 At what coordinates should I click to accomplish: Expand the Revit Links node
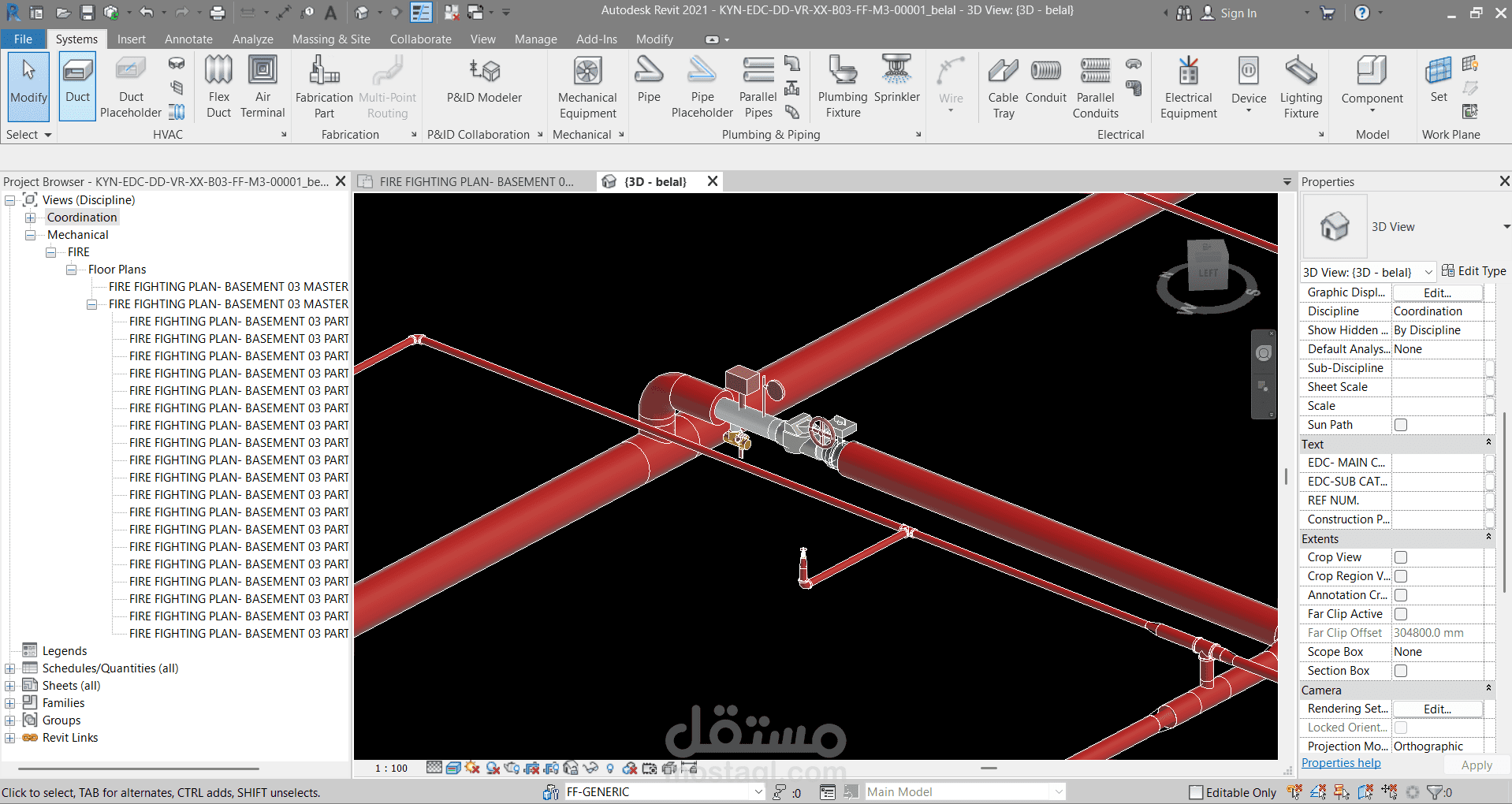pos(10,738)
